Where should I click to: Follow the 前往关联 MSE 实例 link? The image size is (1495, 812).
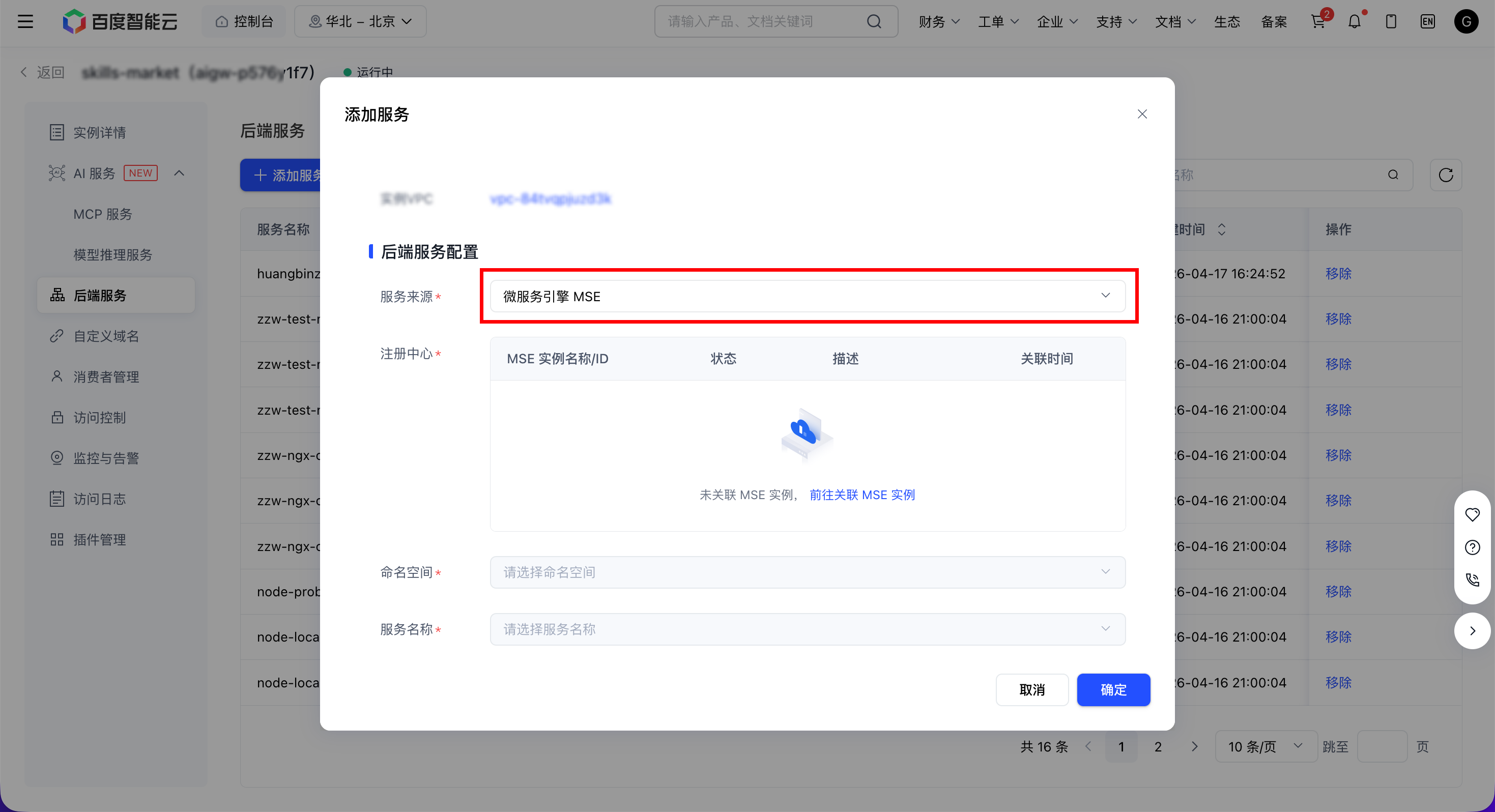(x=862, y=495)
